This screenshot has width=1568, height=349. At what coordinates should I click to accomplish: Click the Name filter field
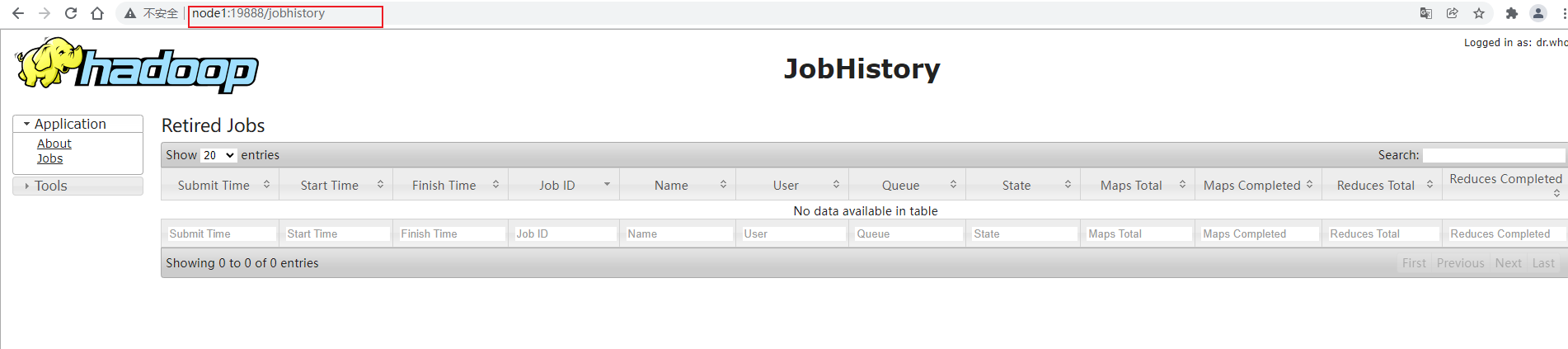pyautogui.click(x=678, y=234)
